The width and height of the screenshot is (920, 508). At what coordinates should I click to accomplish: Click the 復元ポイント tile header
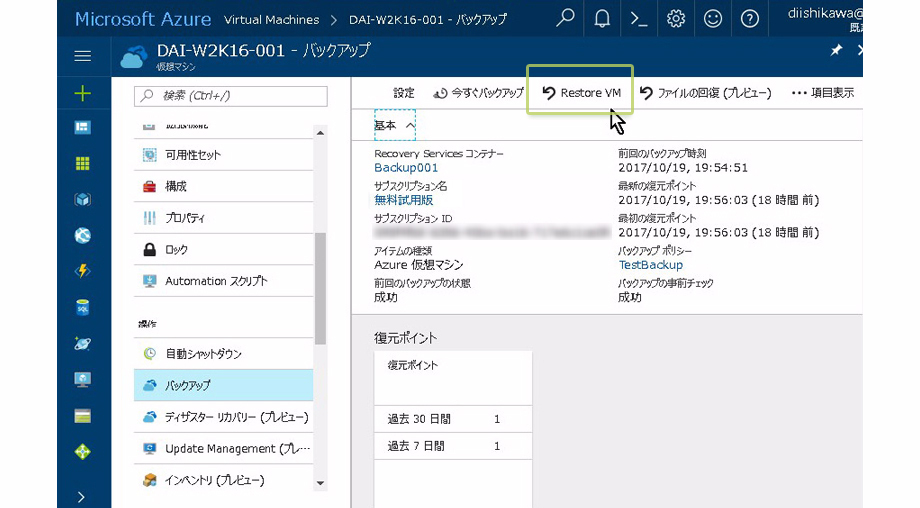[x=413, y=365]
